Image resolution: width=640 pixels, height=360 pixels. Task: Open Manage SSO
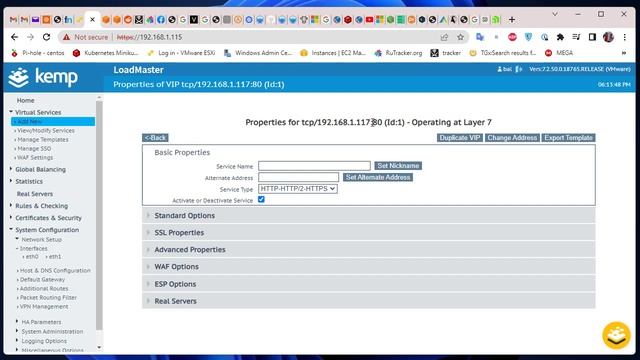coord(34,149)
